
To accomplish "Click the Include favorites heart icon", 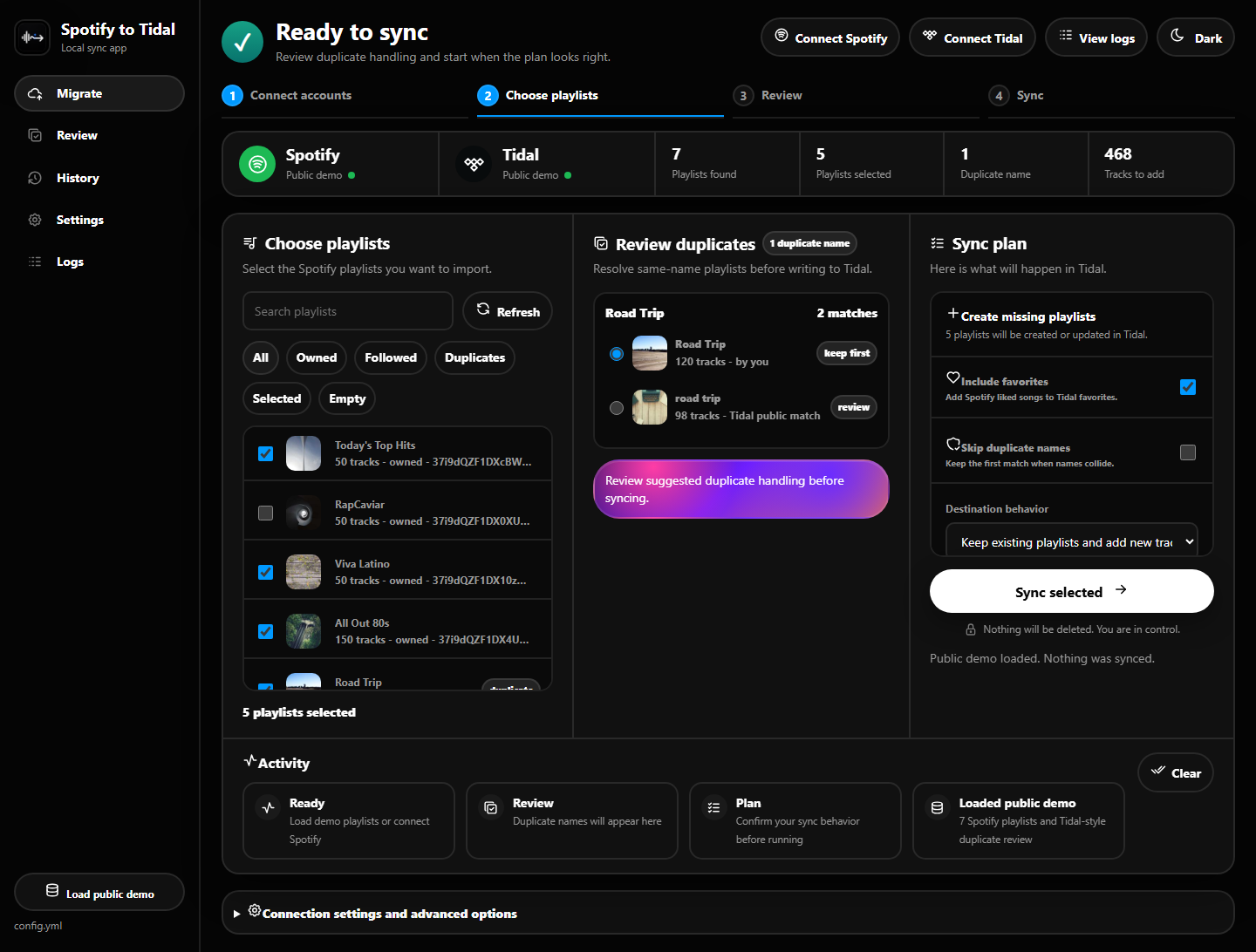I will pyautogui.click(x=953, y=377).
